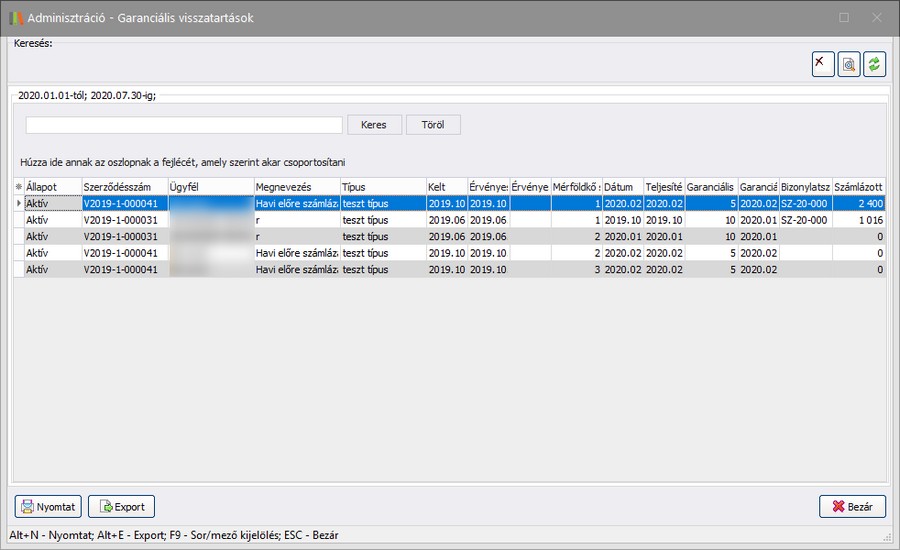Click the Keres search button
This screenshot has width=900, height=550.
pos(374,125)
